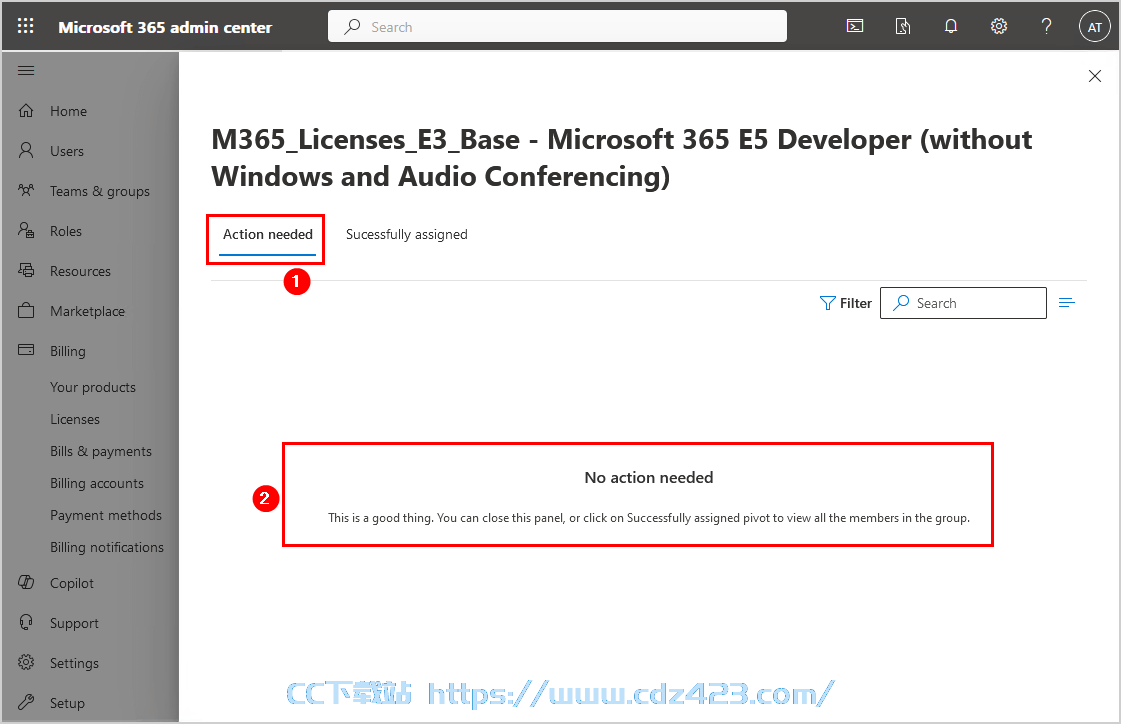The height and width of the screenshot is (724, 1121).
Task: Click the Resources icon in sidebar
Action: click(x=26, y=270)
